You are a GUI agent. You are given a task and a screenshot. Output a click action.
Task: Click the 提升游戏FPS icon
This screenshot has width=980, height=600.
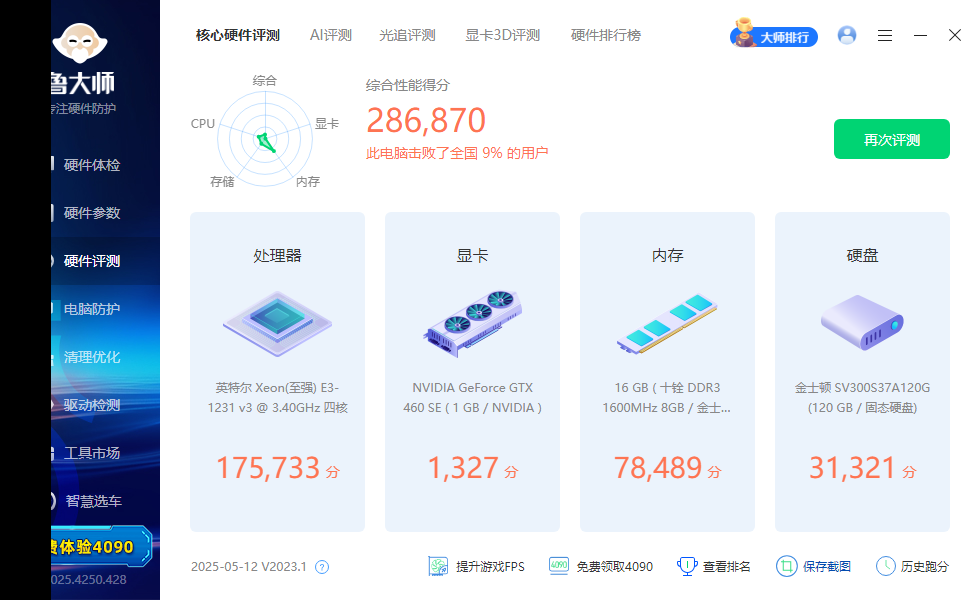point(438,566)
